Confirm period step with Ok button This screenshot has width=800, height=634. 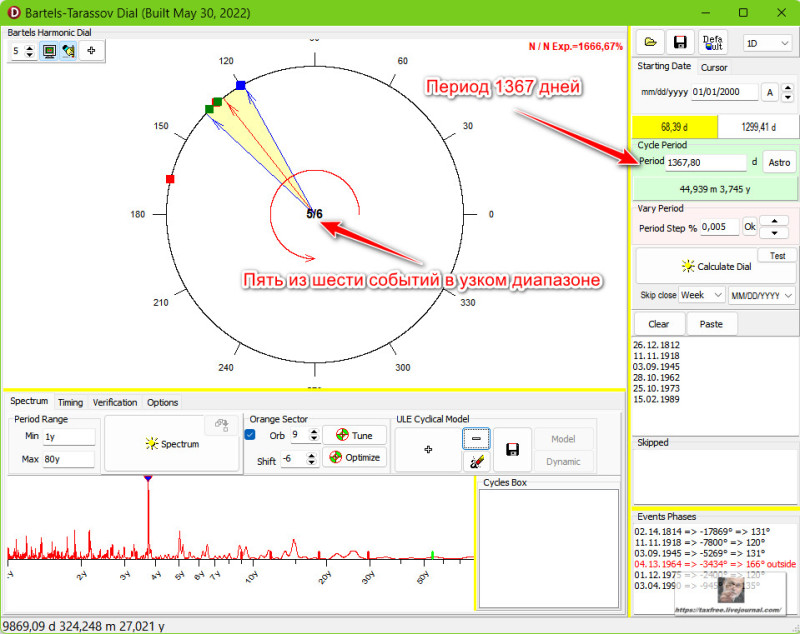click(749, 227)
